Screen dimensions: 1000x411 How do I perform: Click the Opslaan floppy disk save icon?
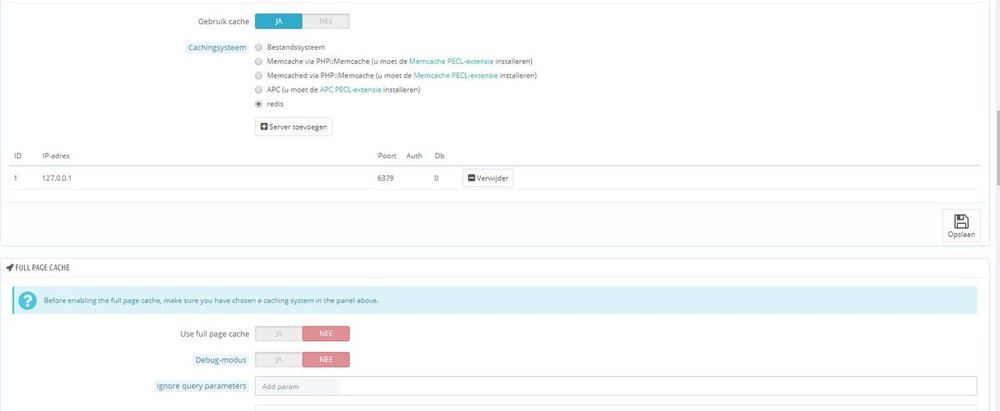(960, 222)
